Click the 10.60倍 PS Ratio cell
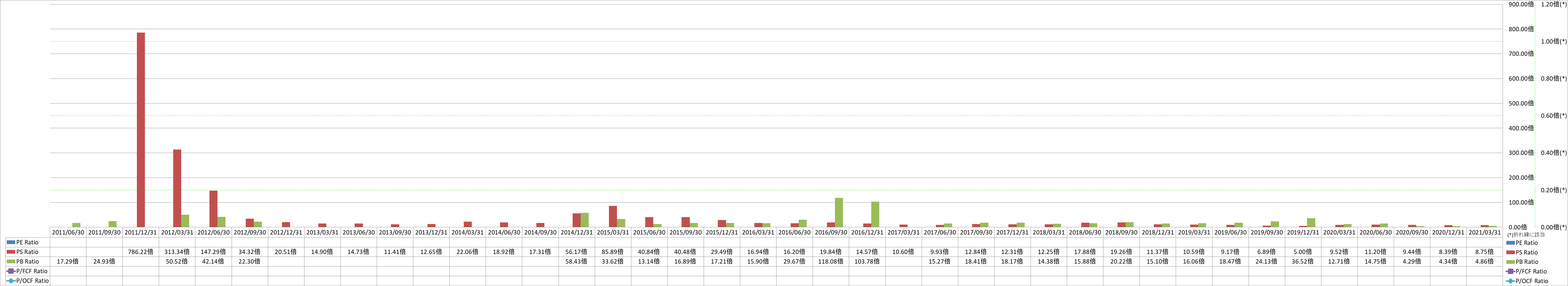The height and width of the screenshot is (286, 1568). (903, 252)
